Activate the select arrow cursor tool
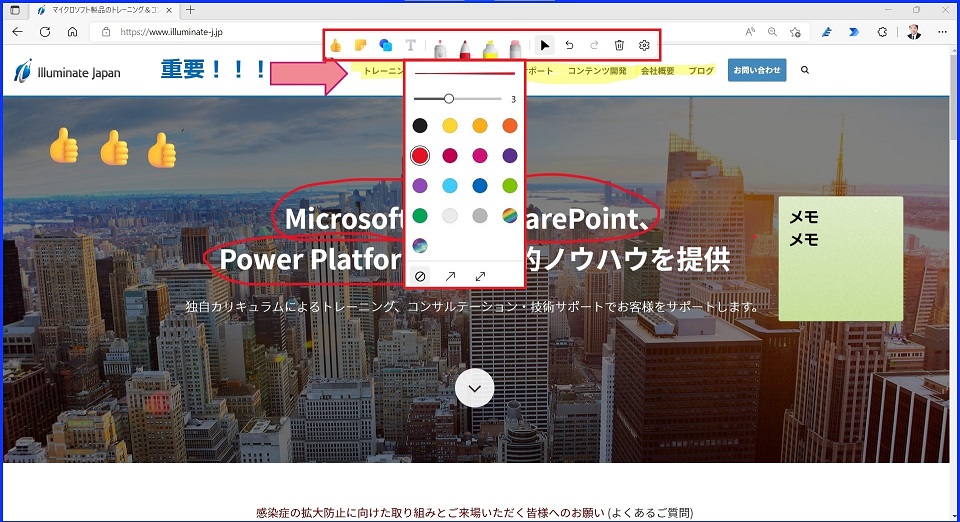 click(544, 45)
